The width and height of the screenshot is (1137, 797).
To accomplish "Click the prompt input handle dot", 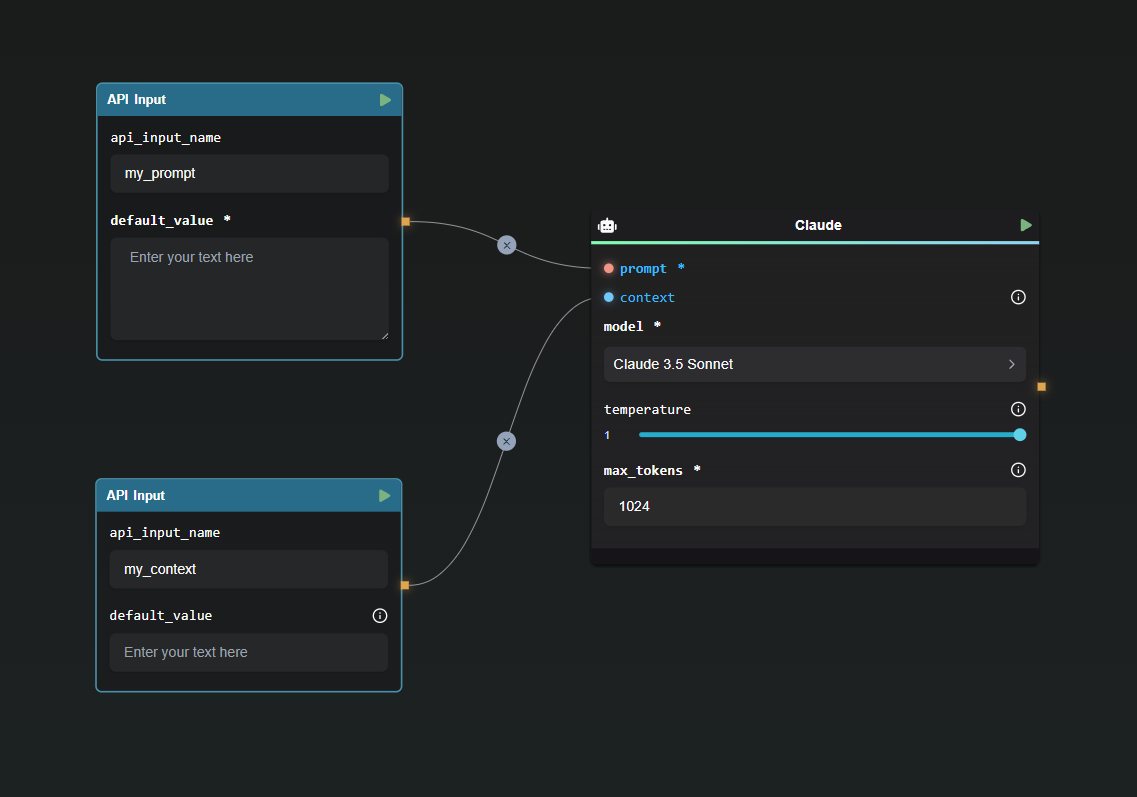I will pos(608,268).
